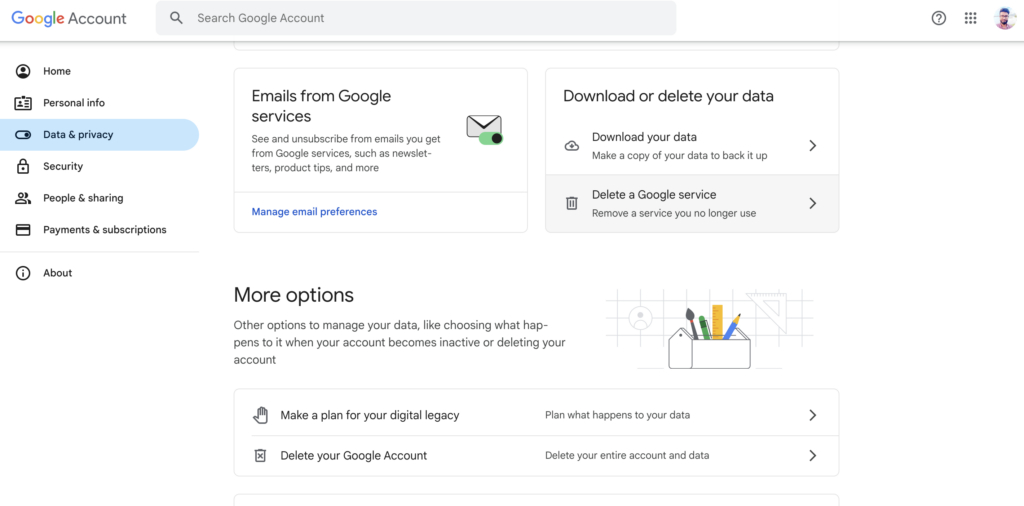Open the help question mark icon
1024x506 pixels.
(x=938, y=18)
